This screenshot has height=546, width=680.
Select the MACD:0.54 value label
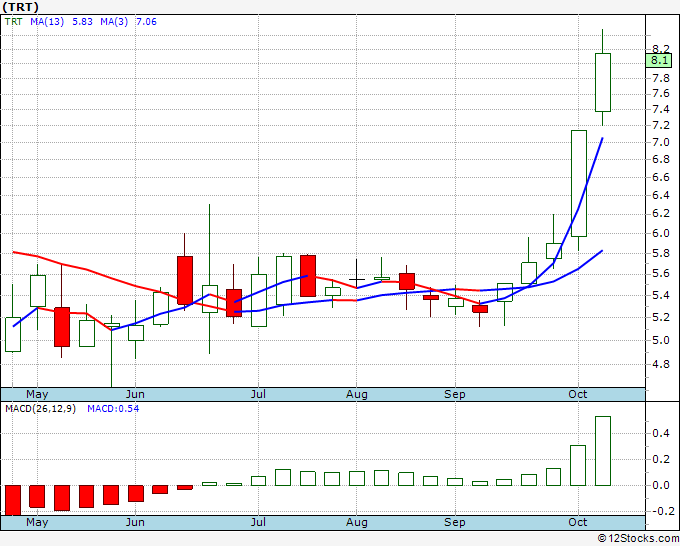pos(115,409)
